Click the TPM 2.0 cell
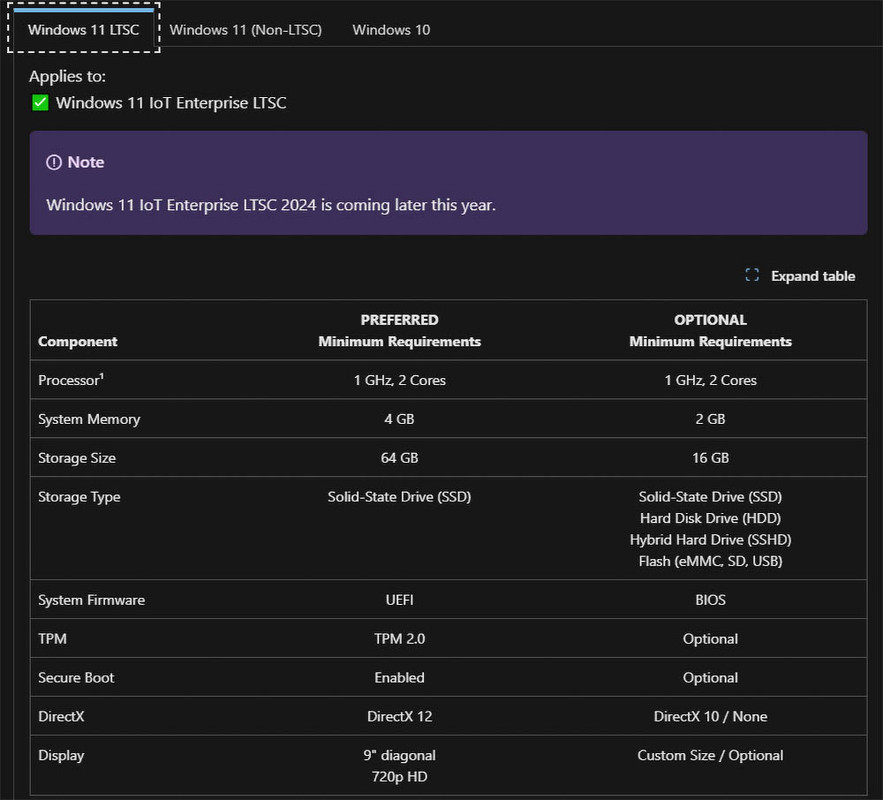Viewport: 883px width, 800px height. click(399, 638)
